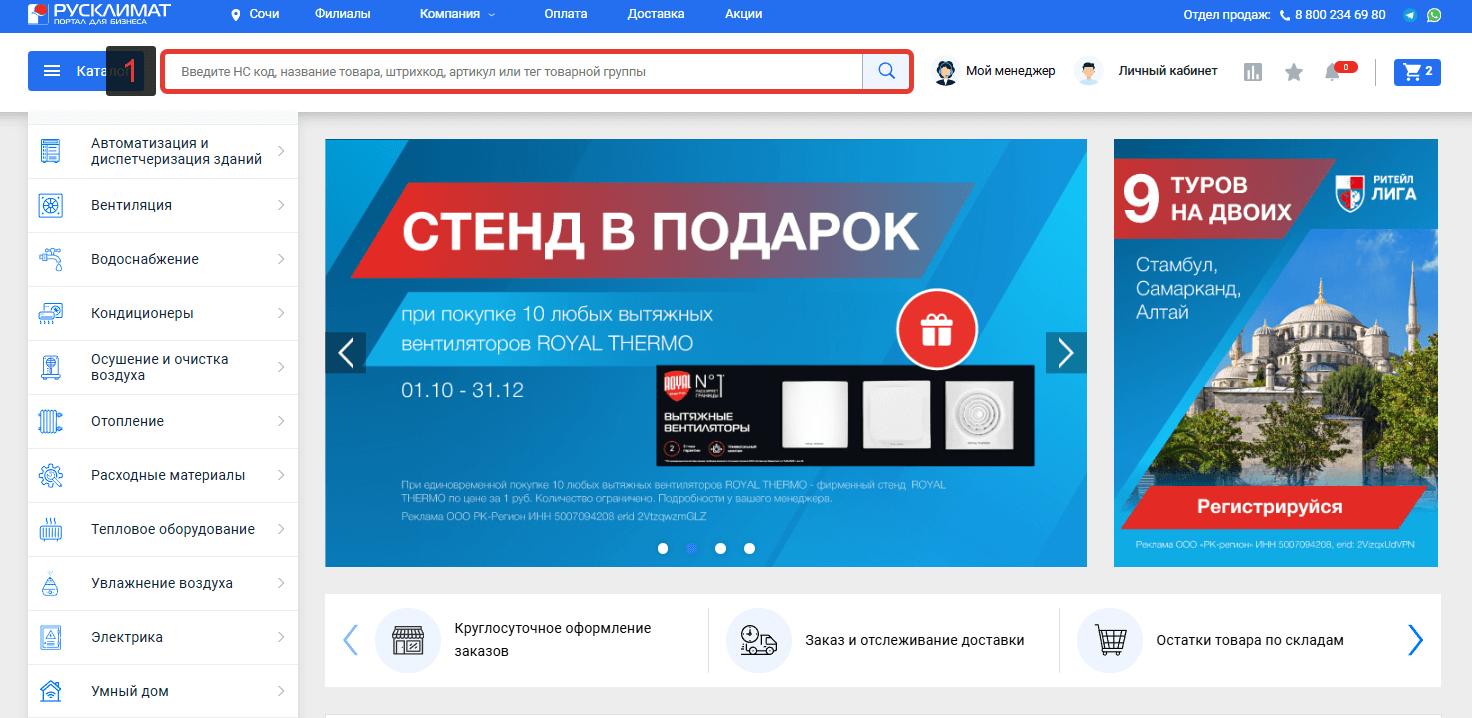The width and height of the screenshot is (1472, 718).
Task: Open the Telegram icon in the top bar
Action: (1410, 15)
